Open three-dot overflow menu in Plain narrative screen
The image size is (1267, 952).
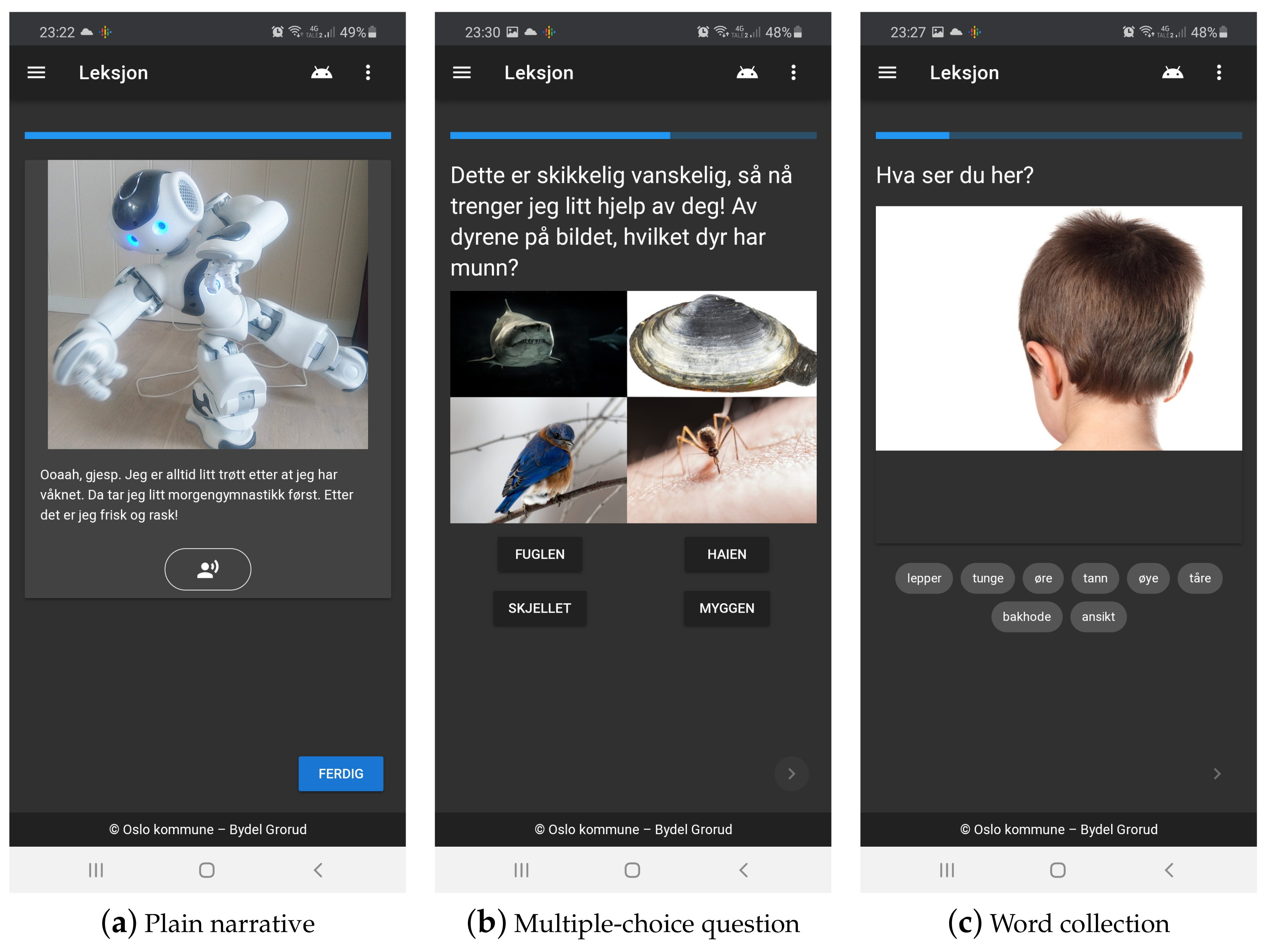coord(368,73)
